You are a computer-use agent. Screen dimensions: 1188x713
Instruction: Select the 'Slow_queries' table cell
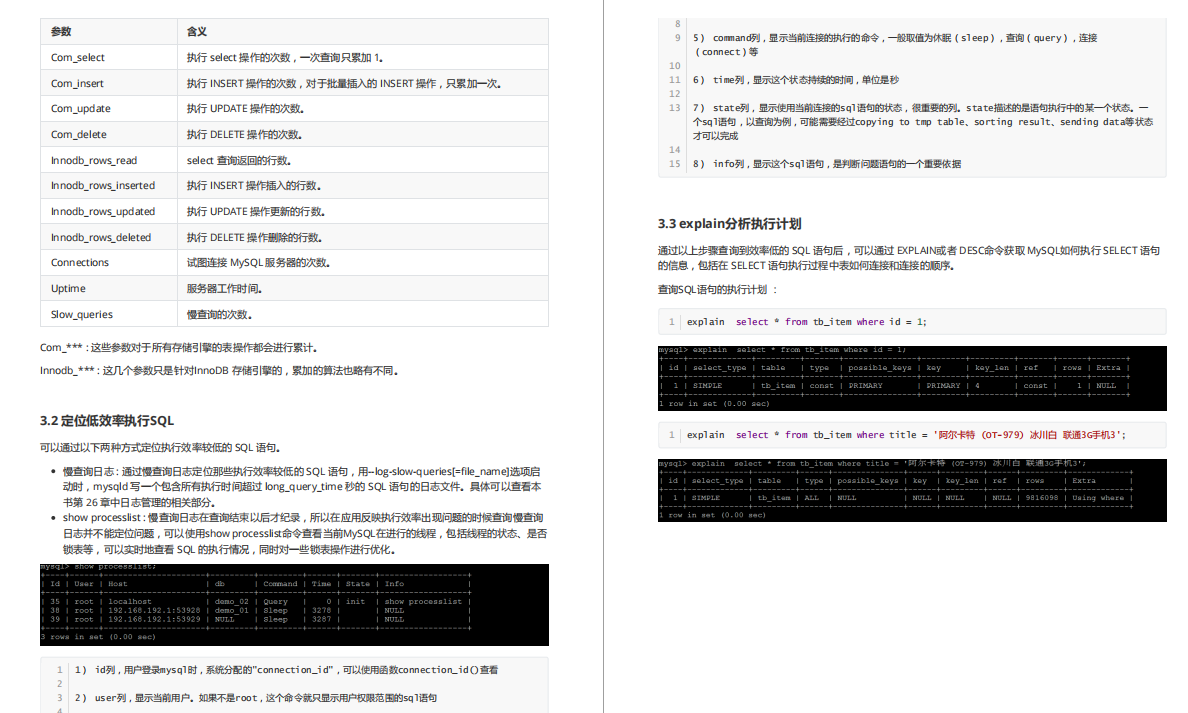[x=108, y=314]
